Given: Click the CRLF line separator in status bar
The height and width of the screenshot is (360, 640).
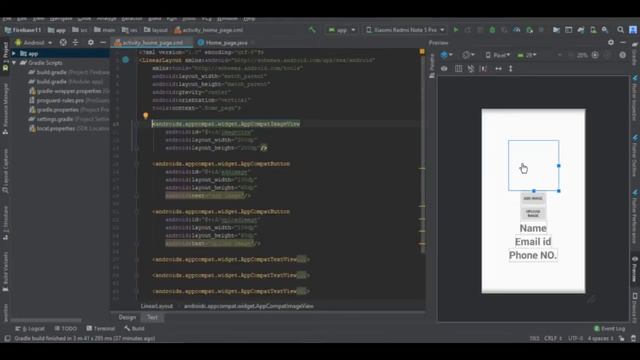Looking at the screenshot, I should (x=553, y=338).
